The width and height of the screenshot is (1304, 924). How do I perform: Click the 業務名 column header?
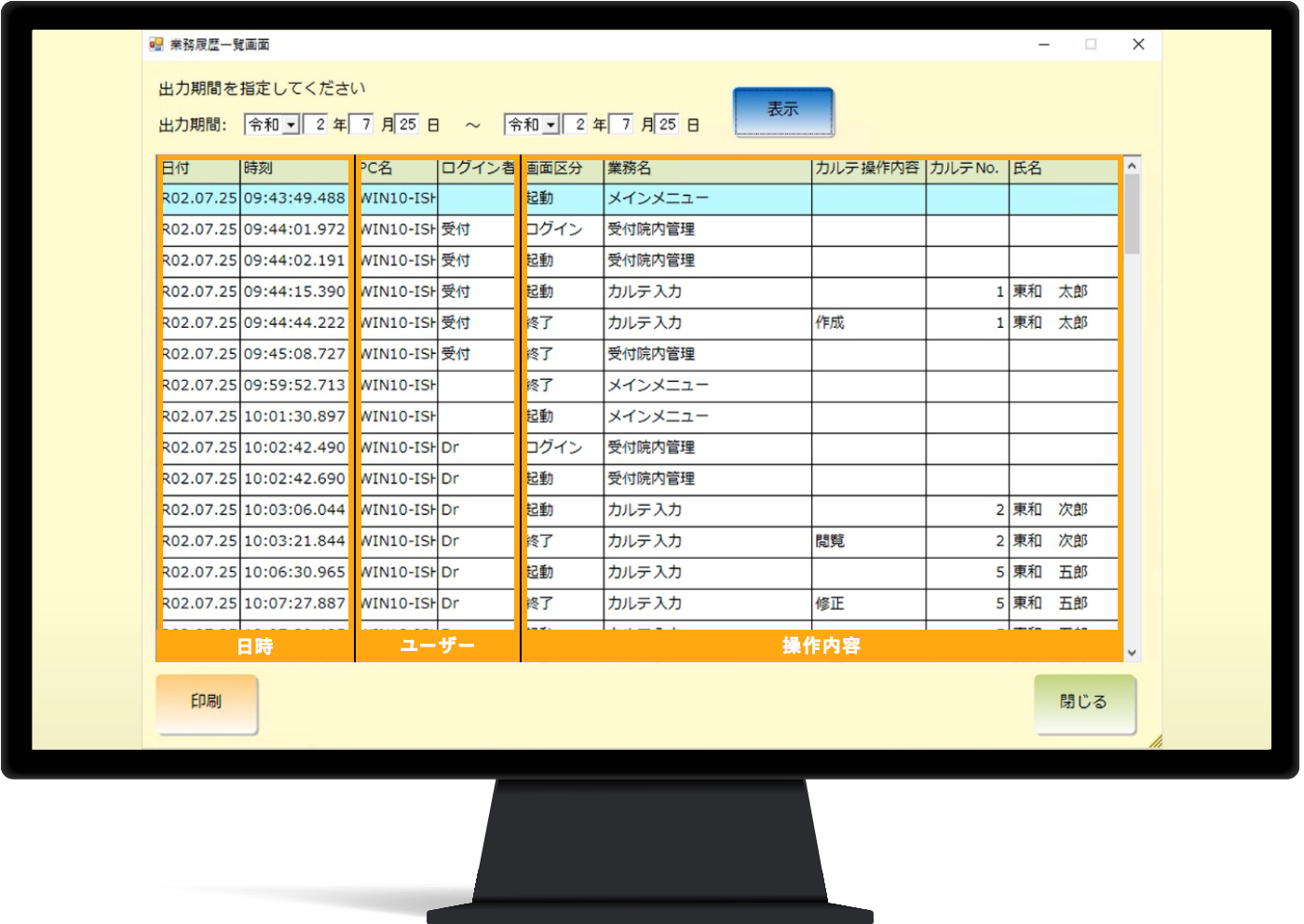click(706, 169)
